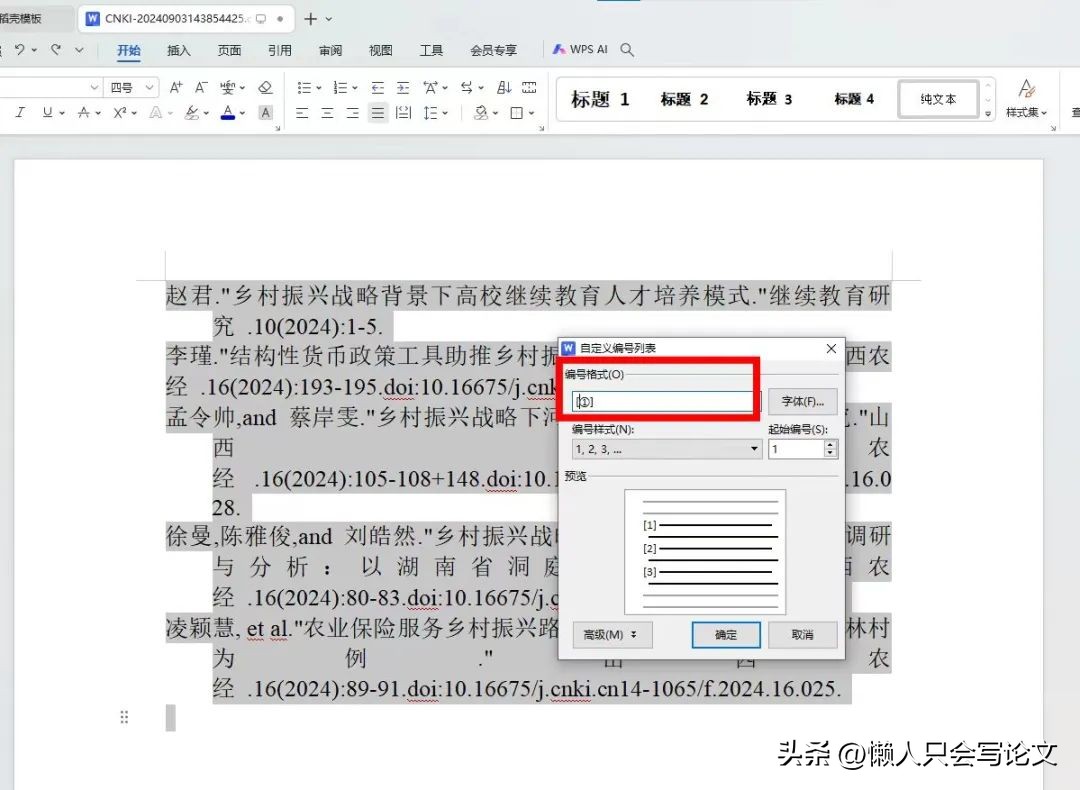Image resolution: width=1080 pixels, height=790 pixels.
Task: Open the 引用 ribbon tab
Action: tap(280, 50)
